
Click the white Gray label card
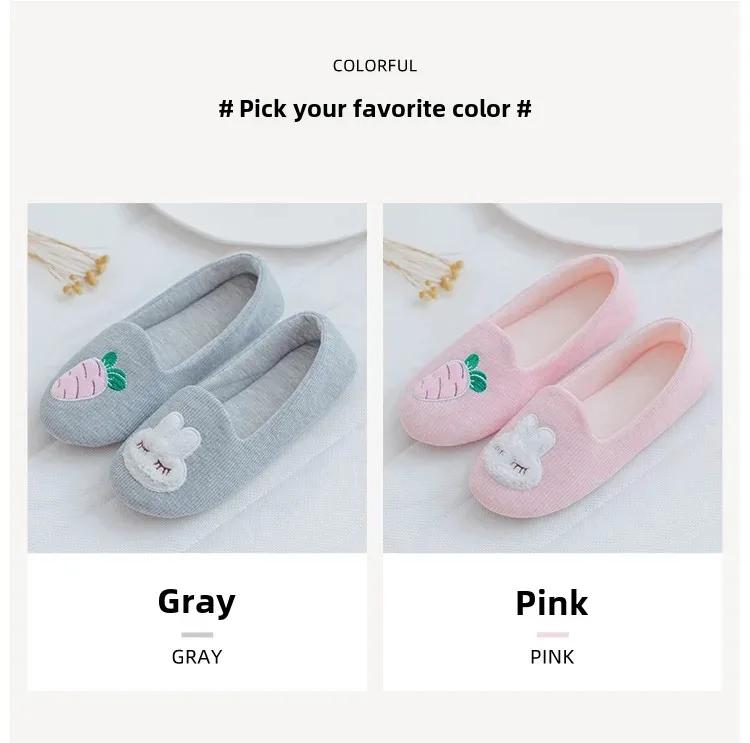pyautogui.click(x=197, y=621)
